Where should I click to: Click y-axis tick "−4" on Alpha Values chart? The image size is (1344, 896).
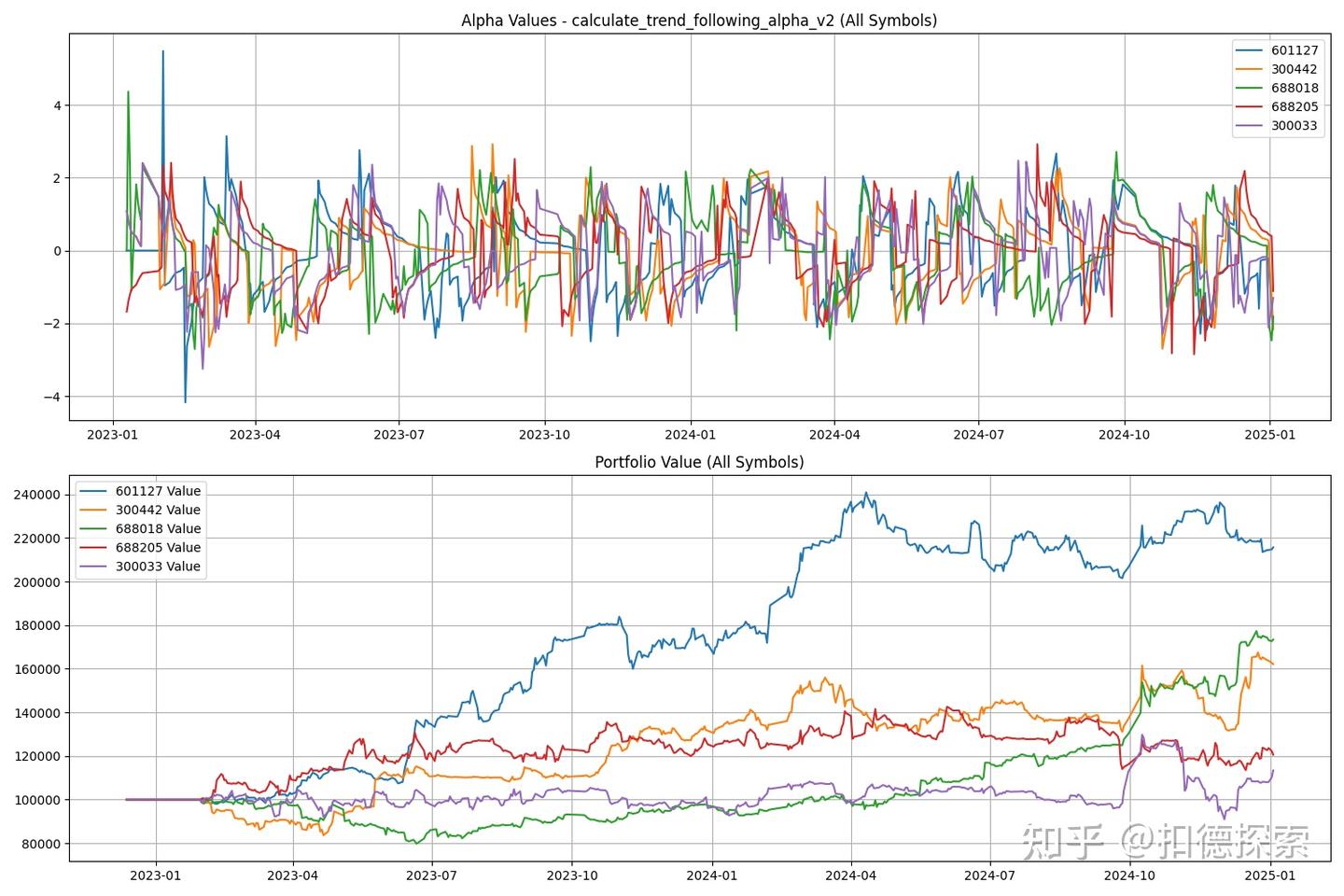[52, 397]
